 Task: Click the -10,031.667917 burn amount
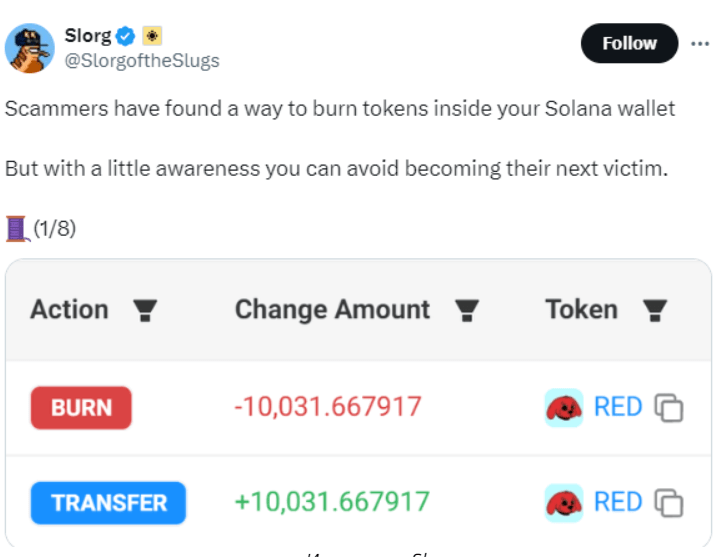click(327, 406)
